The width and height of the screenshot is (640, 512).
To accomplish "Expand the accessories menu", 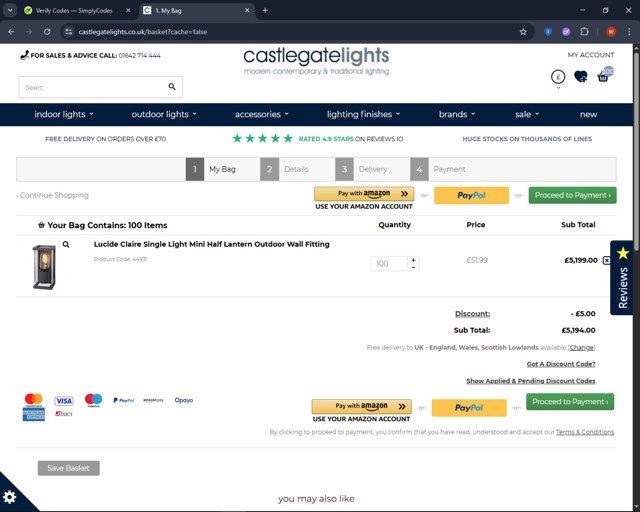I will point(262,114).
